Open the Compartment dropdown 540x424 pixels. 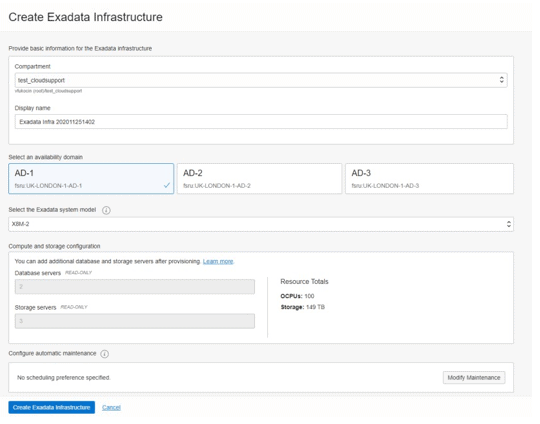pyautogui.click(x=261, y=80)
